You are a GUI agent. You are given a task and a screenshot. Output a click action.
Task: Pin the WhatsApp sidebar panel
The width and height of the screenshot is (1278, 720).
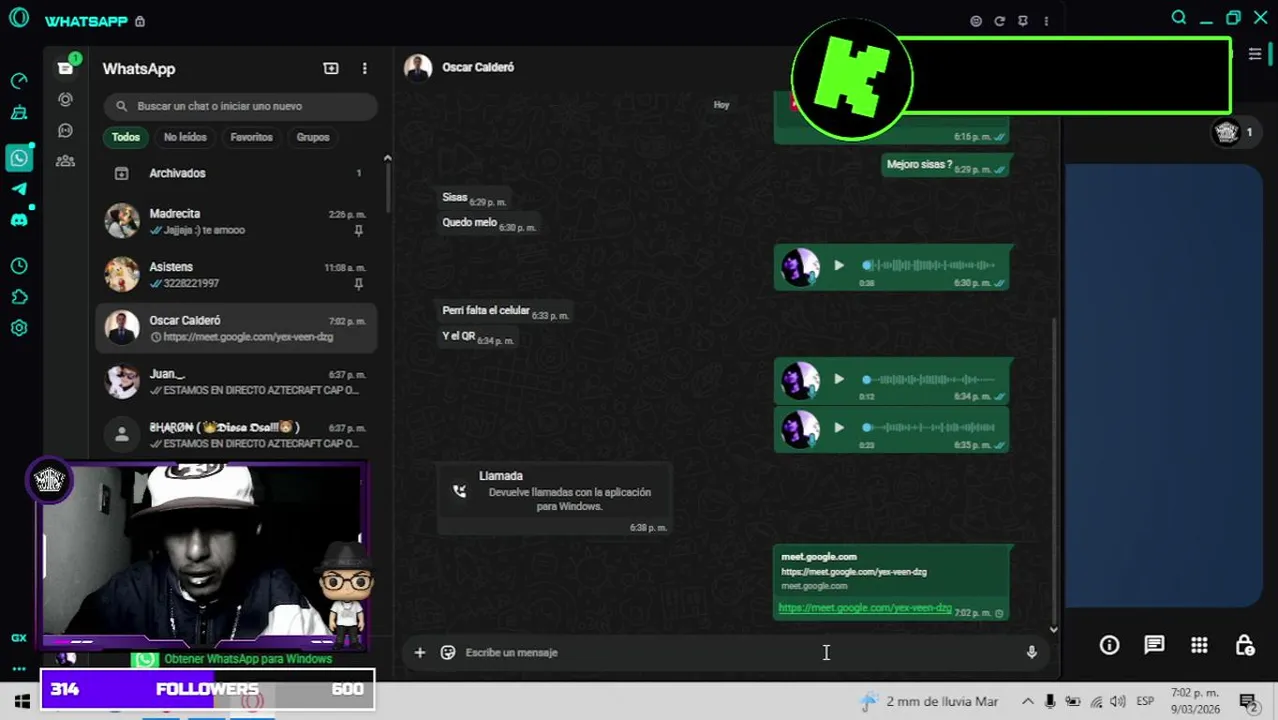click(x=1023, y=21)
